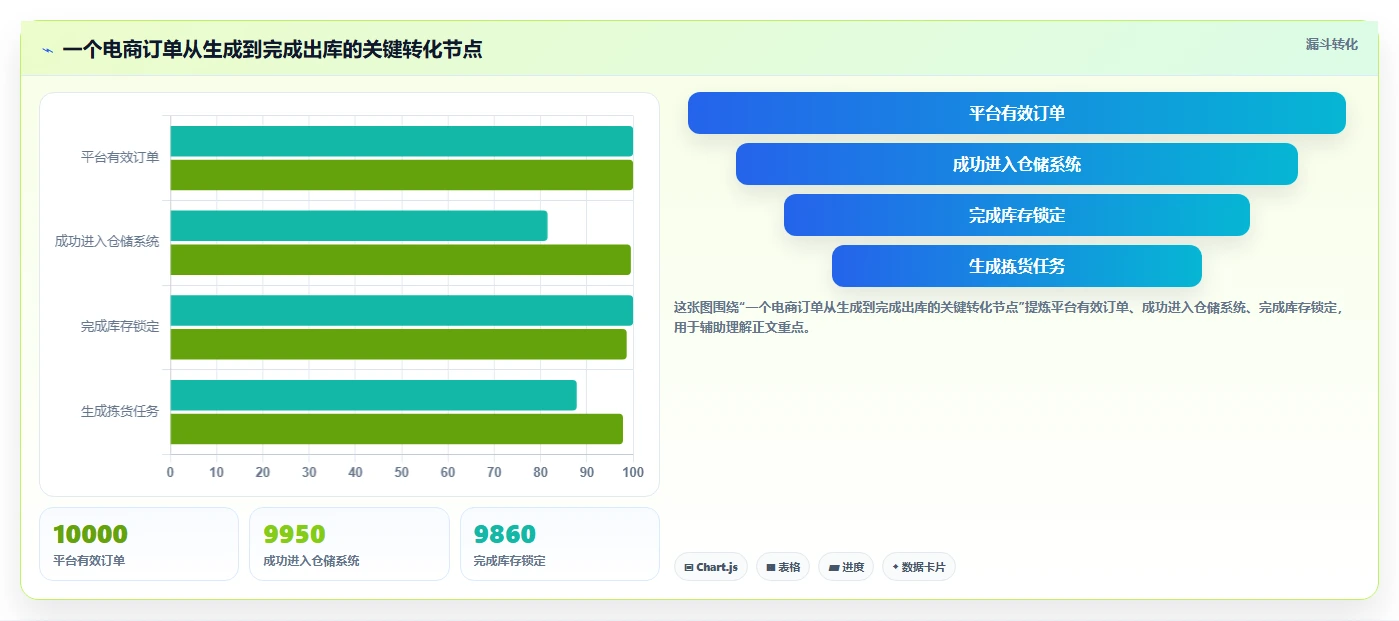Click the Chart.js tag chip
The height and width of the screenshot is (621, 1399).
tap(710, 567)
